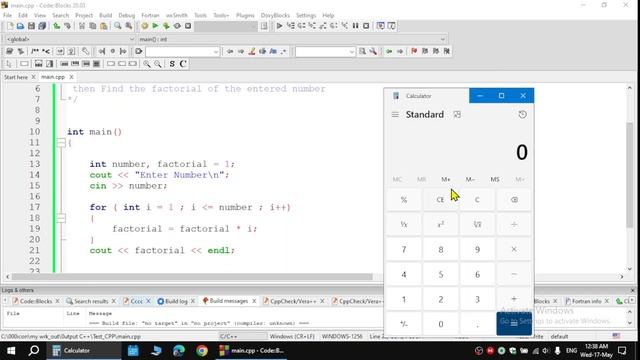Click the Save all files icon

[42, 26]
